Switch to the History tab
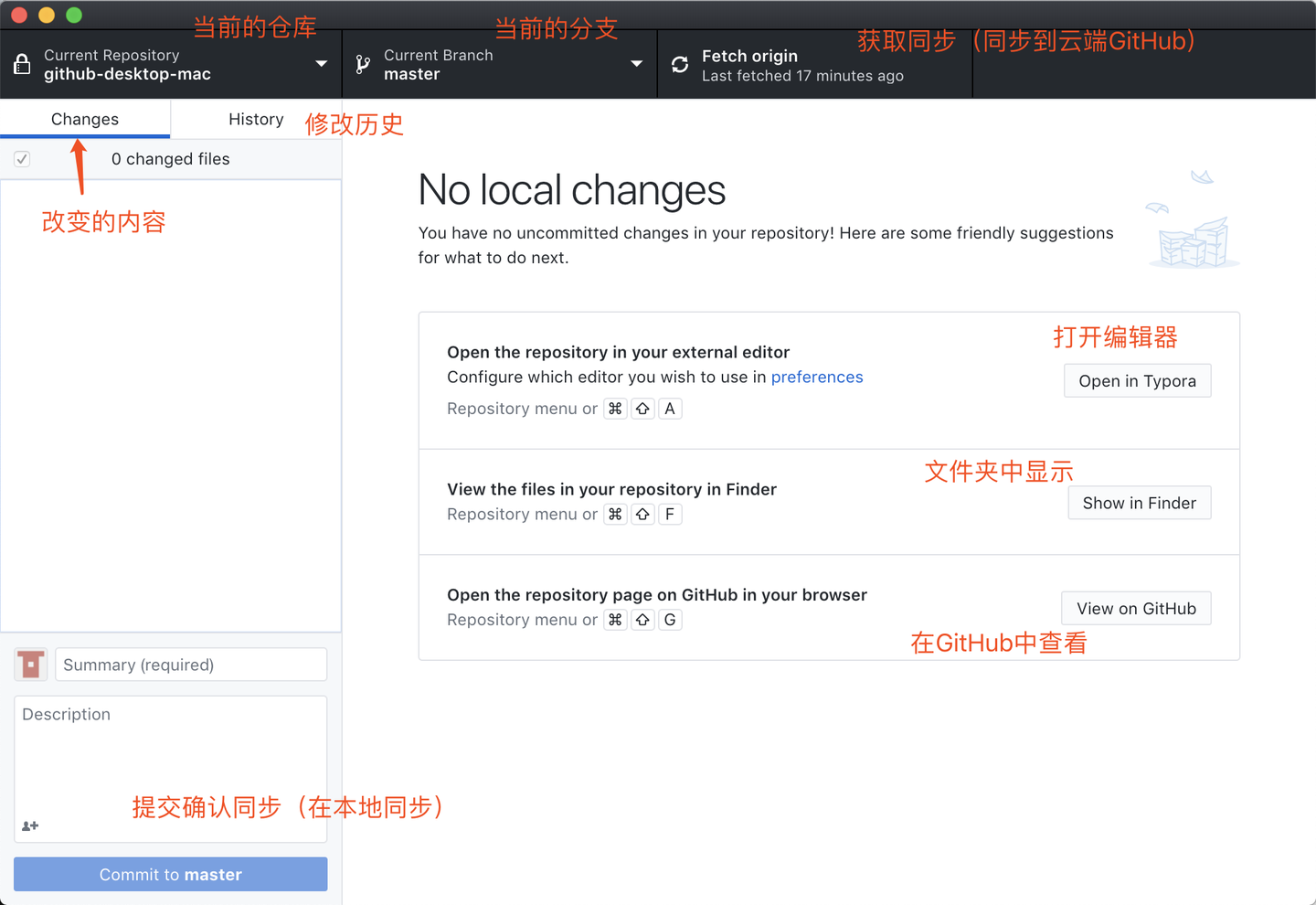 point(255,119)
